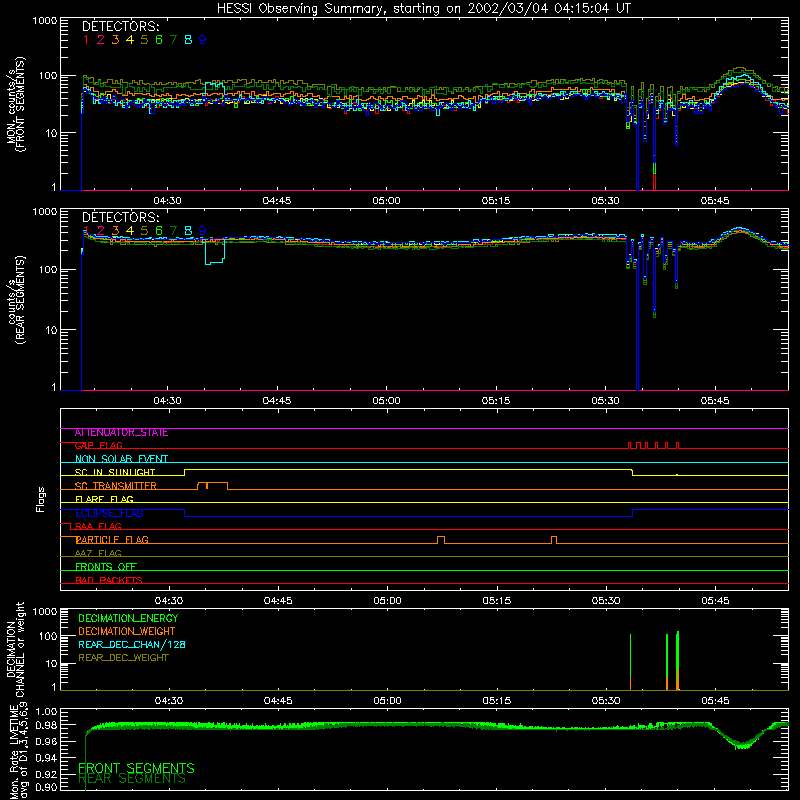
Task: Select red detector 1 in front segments legend
Action: [x=86, y=40]
